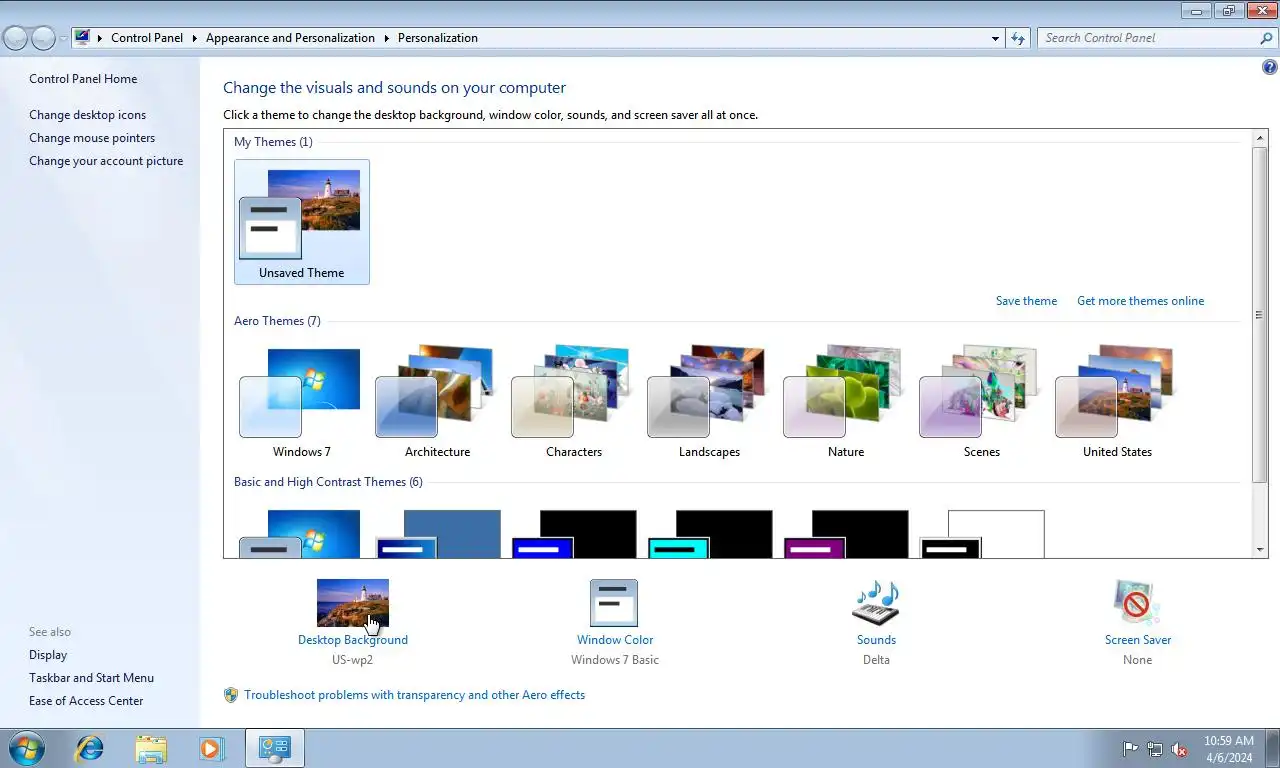Screen dimensions: 1280x768
Task: Click Troubleshoot problems with transparency link
Action: [x=414, y=695]
